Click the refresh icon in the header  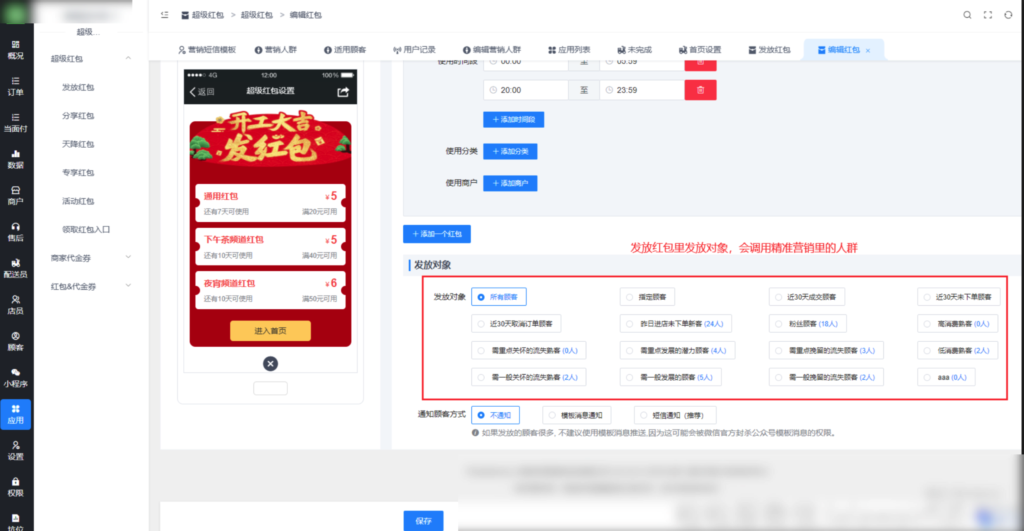point(1008,15)
